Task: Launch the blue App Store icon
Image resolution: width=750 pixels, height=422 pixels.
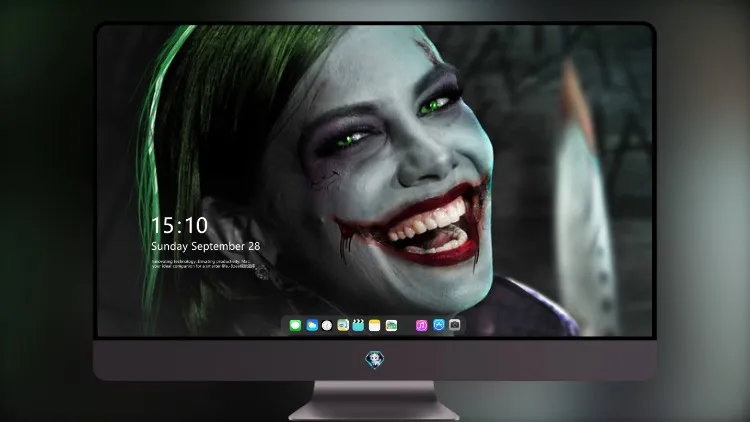Action: tap(439, 325)
